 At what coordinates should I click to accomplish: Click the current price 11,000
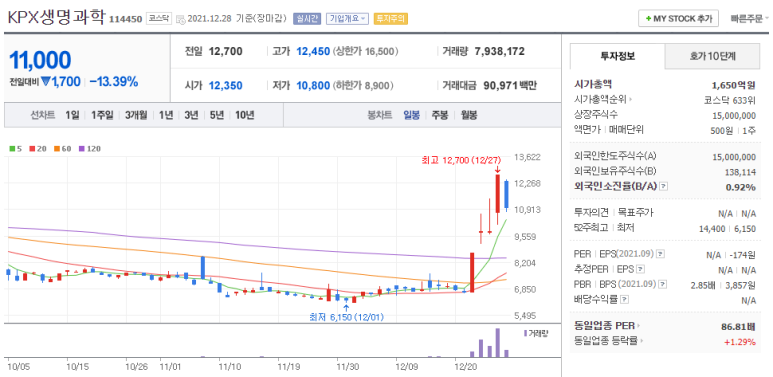[40, 60]
